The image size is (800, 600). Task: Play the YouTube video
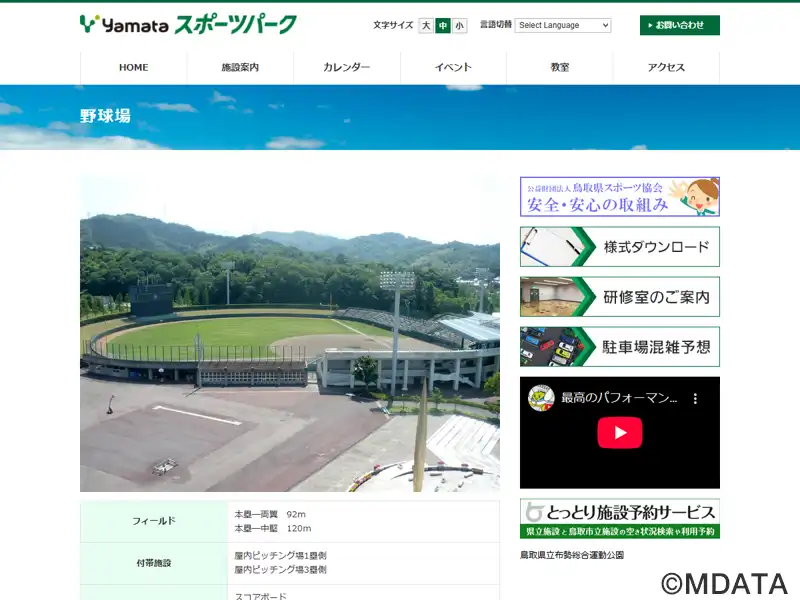coord(620,433)
